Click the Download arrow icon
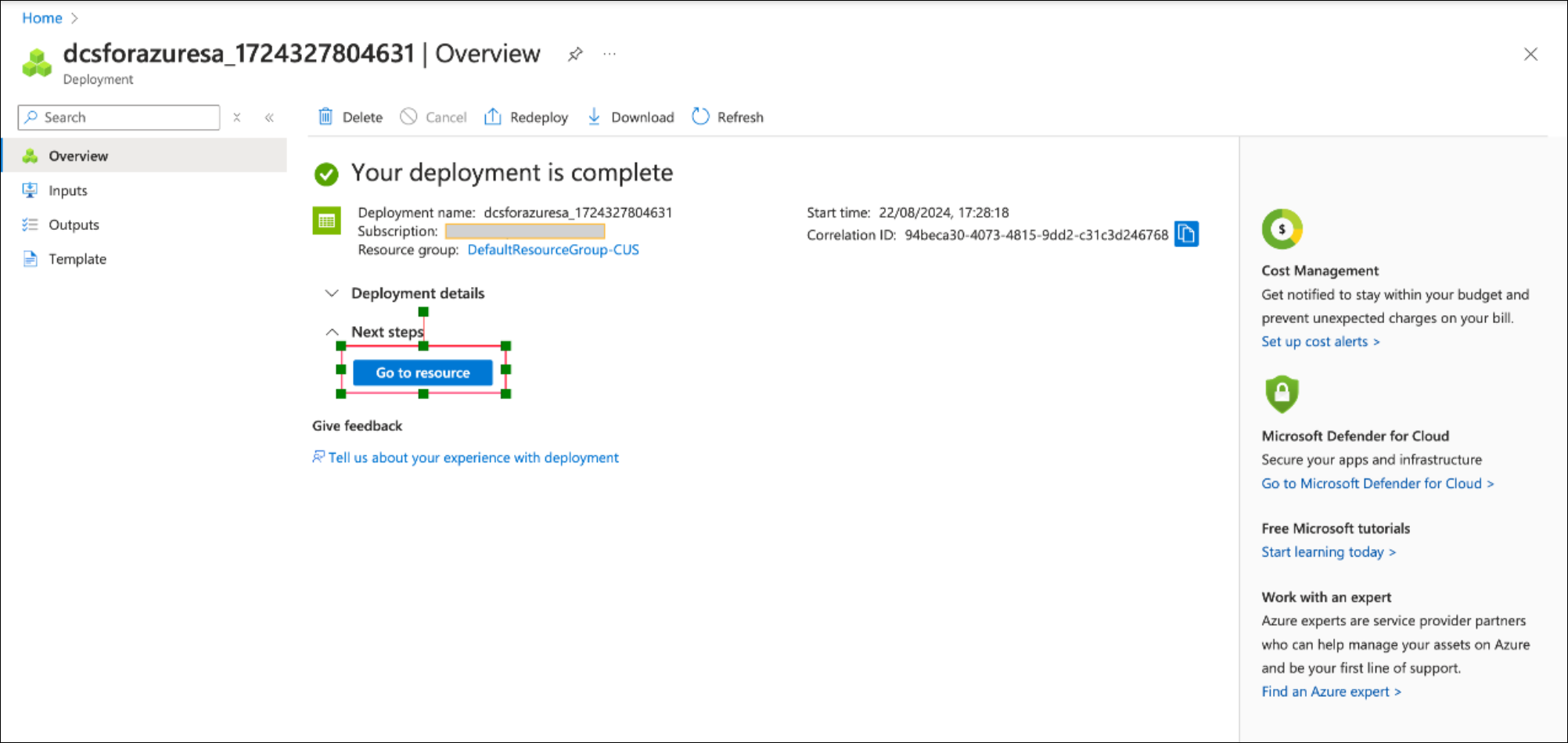The width and height of the screenshot is (1568, 743). pos(594,117)
